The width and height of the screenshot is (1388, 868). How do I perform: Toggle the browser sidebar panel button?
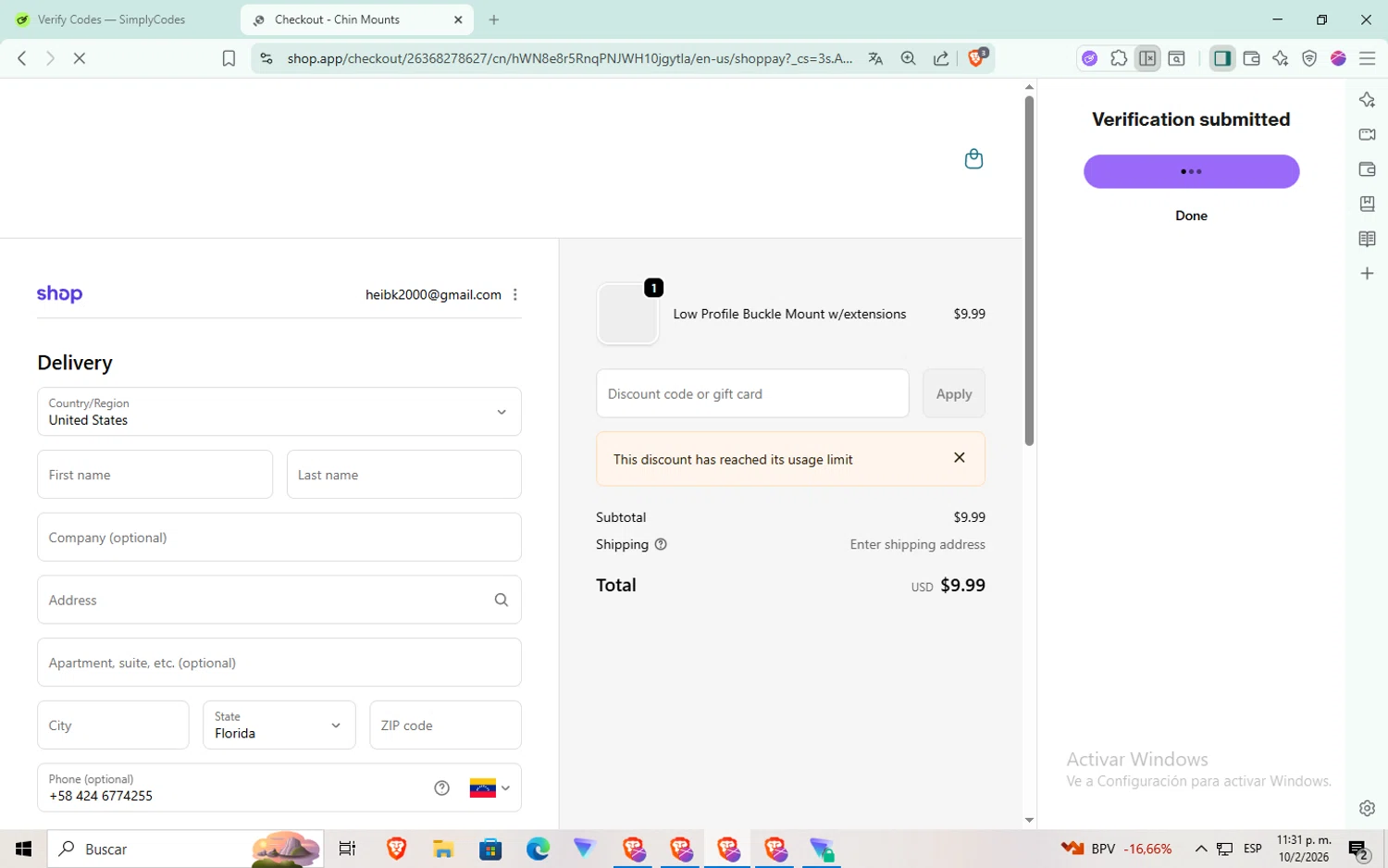click(1222, 58)
